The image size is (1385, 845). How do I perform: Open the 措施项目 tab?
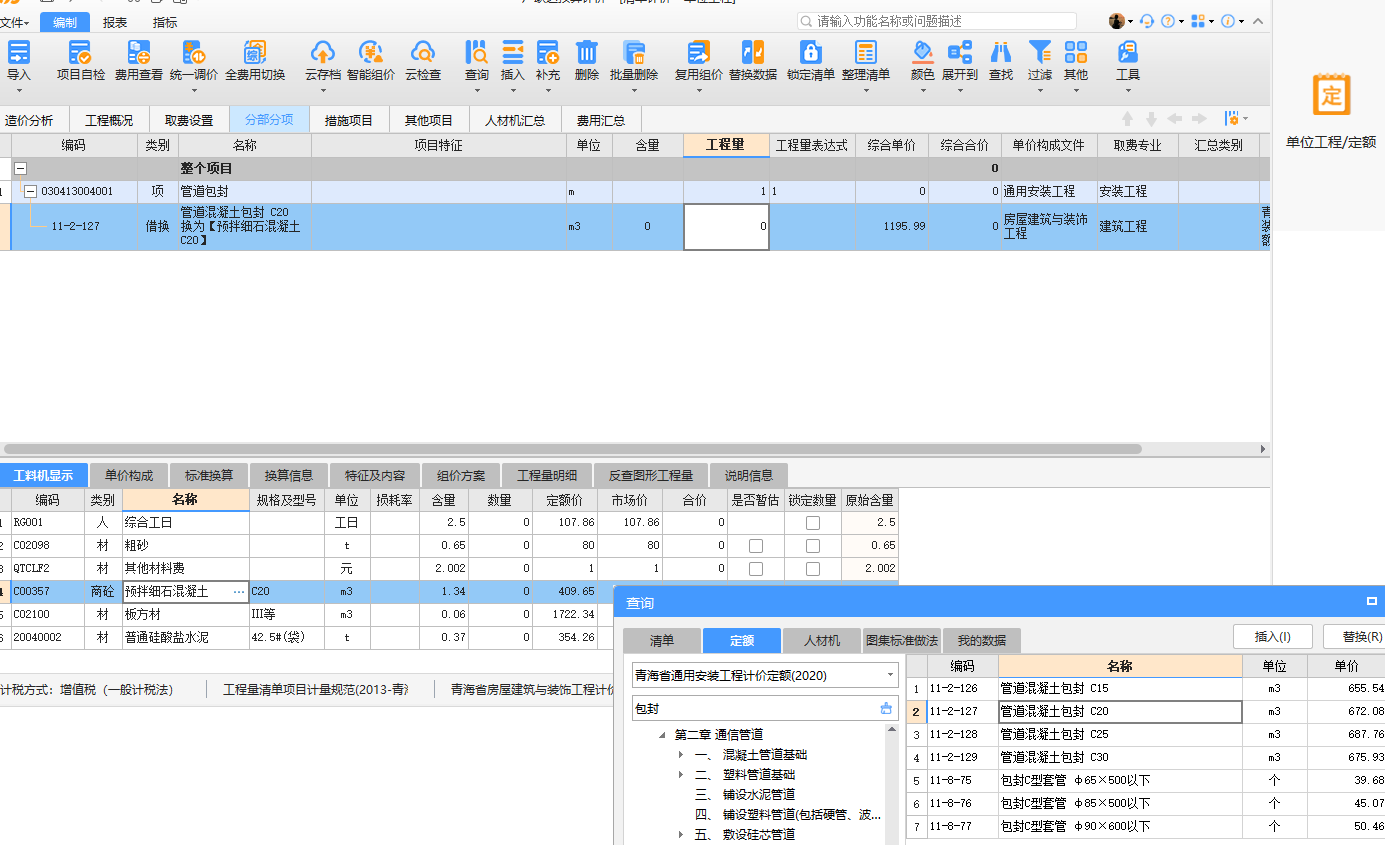349,120
